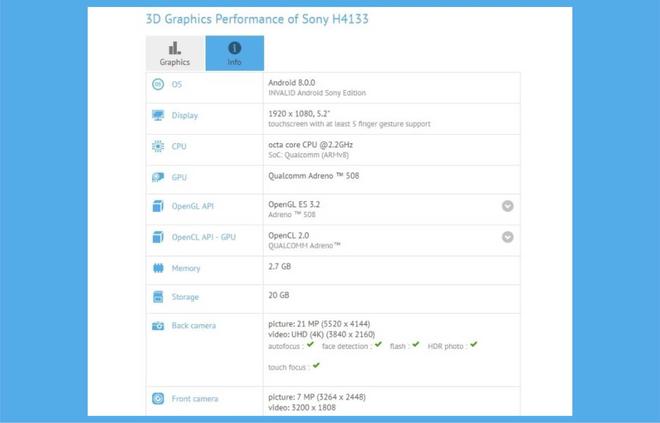Click the OS row icon
Image resolution: width=660 pixels, height=423 pixels.
(158, 84)
